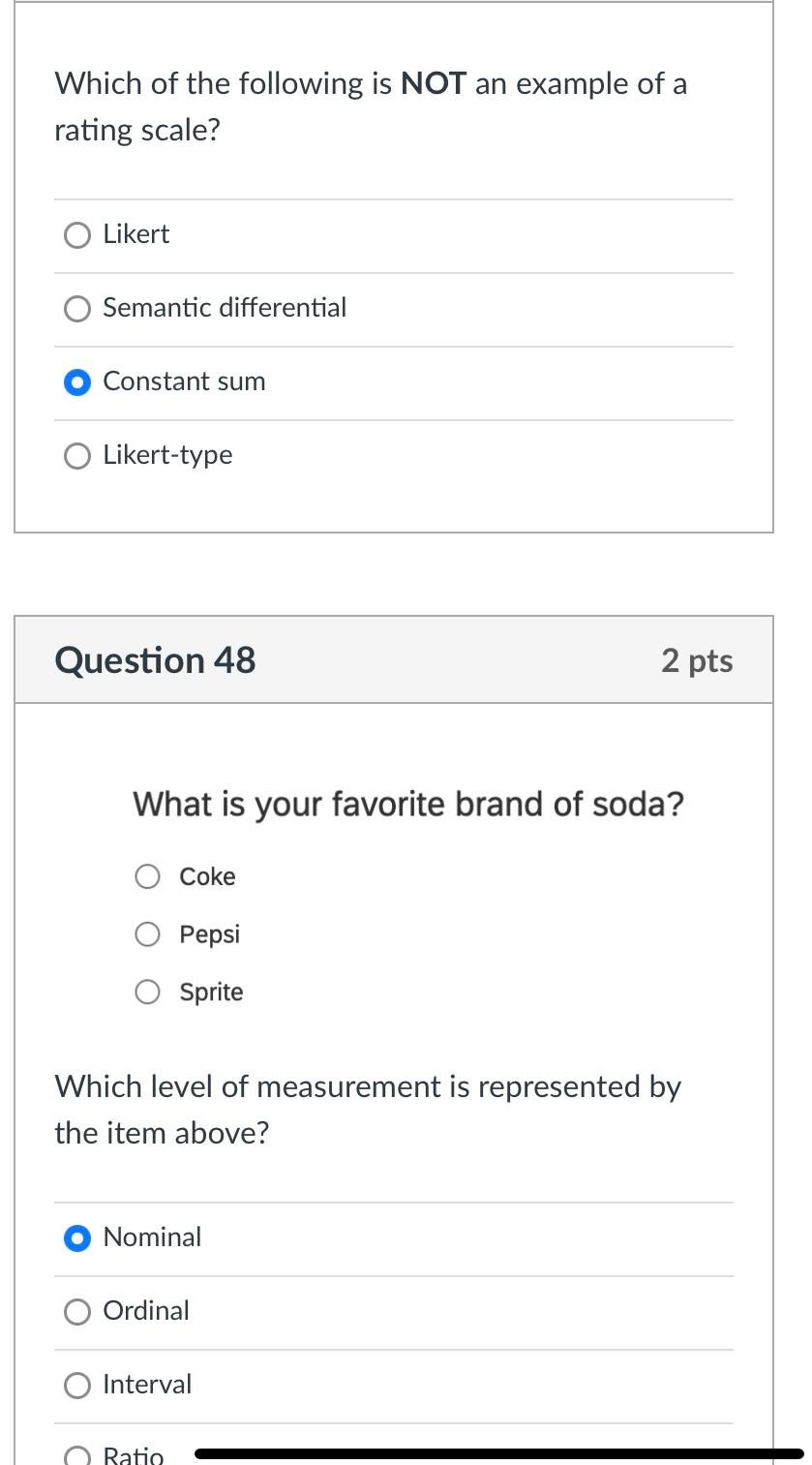812x1465 pixels.
Task: Select Pepsi in the soda question
Action: pyautogui.click(x=146, y=934)
